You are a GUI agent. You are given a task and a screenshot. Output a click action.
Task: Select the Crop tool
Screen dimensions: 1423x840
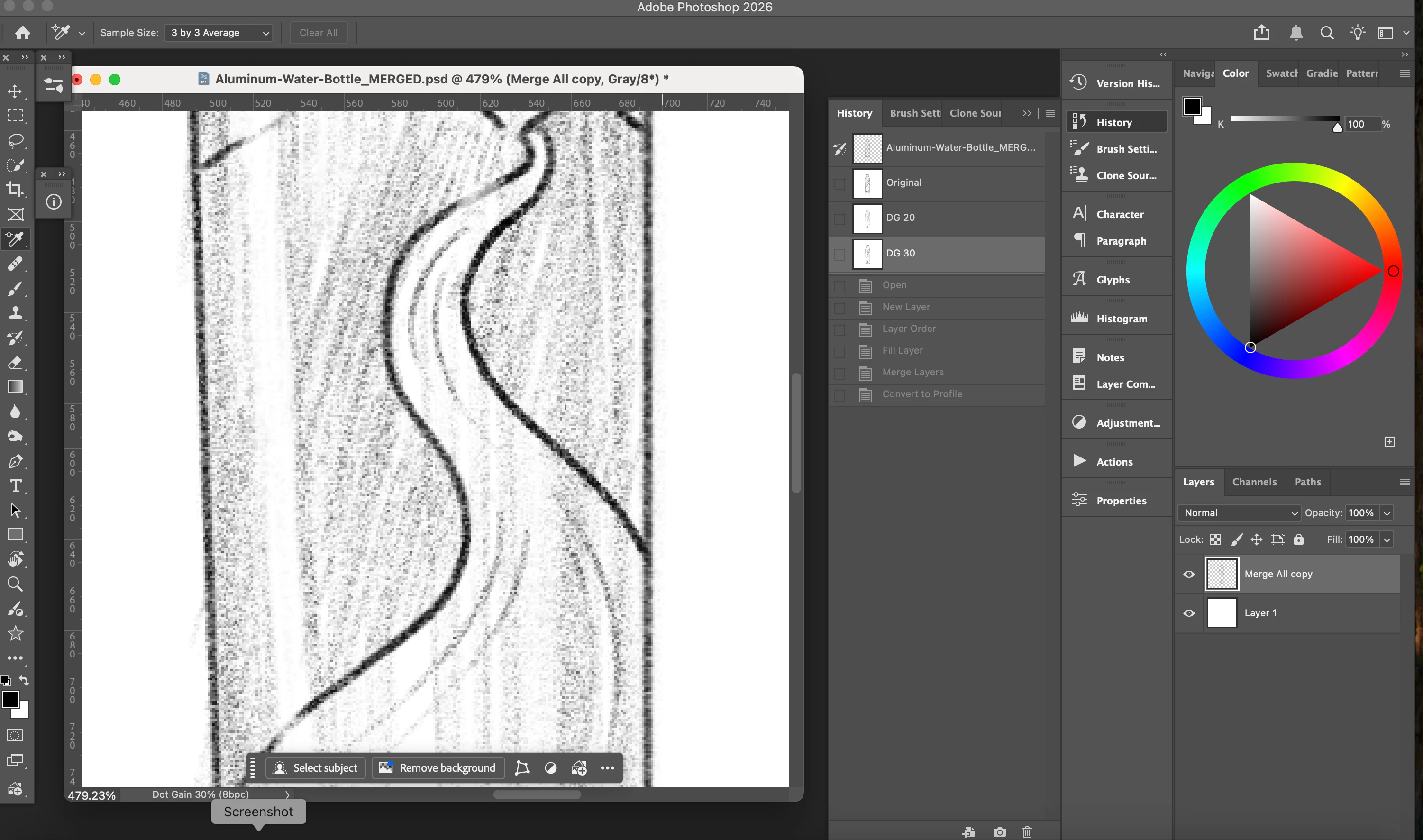pos(15,189)
